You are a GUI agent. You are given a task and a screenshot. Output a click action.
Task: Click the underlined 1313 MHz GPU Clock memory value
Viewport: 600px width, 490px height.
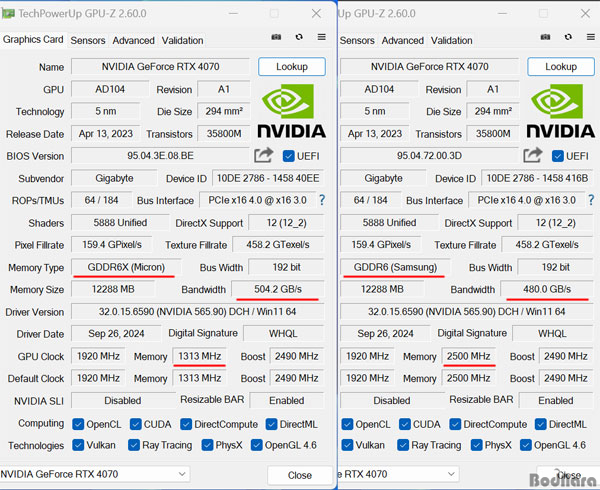199,356
